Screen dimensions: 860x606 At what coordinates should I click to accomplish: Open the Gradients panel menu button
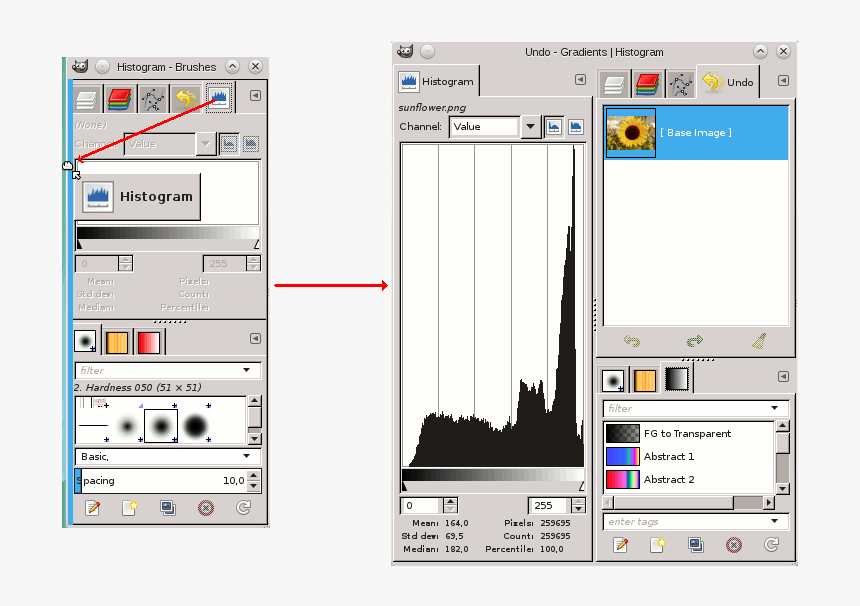pyautogui.click(x=784, y=378)
